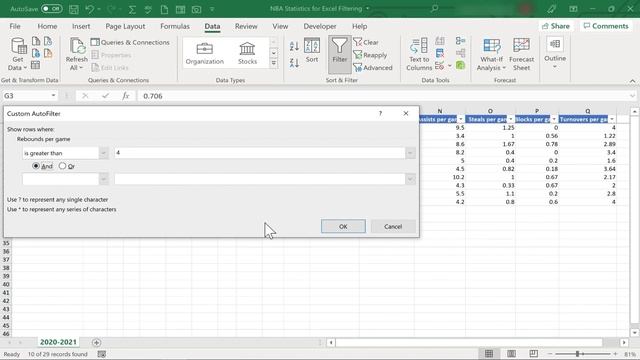Image resolution: width=640 pixels, height=360 pixels.
Task: Open Manage Data Model green icon
Action: tap(460, 65)
